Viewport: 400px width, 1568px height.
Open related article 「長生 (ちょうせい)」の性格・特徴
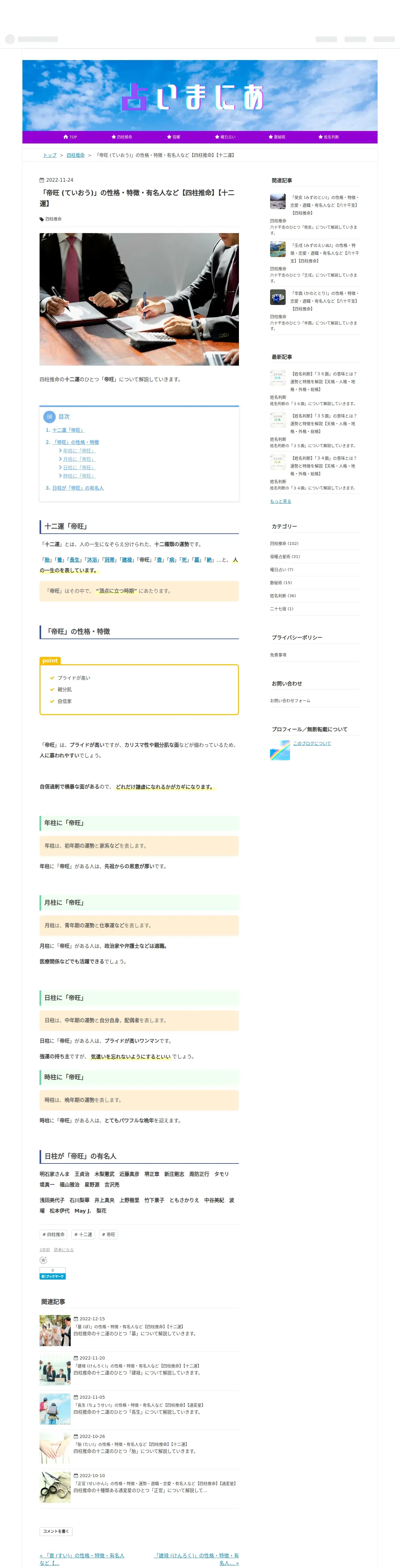click(138, 1406)
